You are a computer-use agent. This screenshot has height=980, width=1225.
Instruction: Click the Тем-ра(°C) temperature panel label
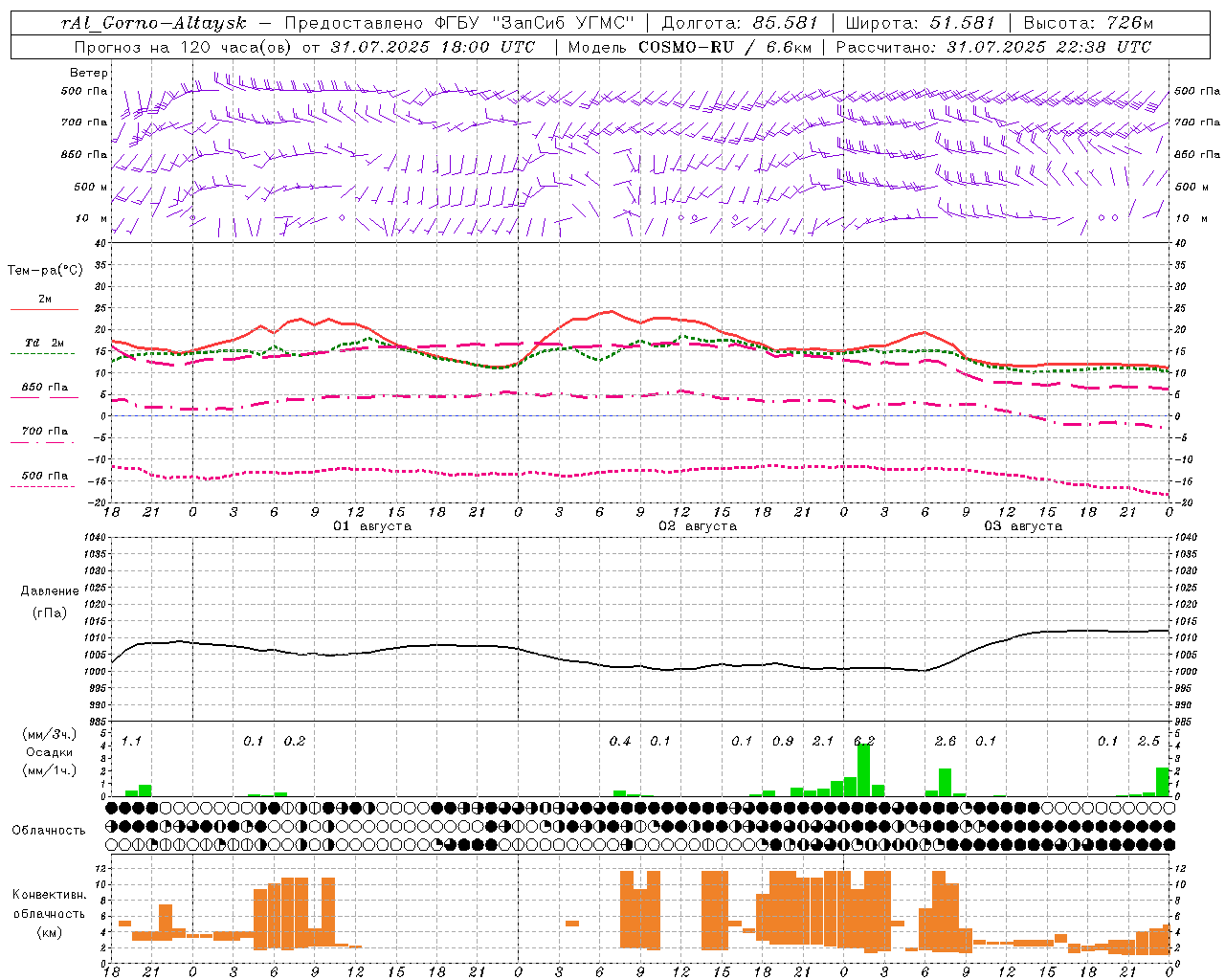(45, 271)
